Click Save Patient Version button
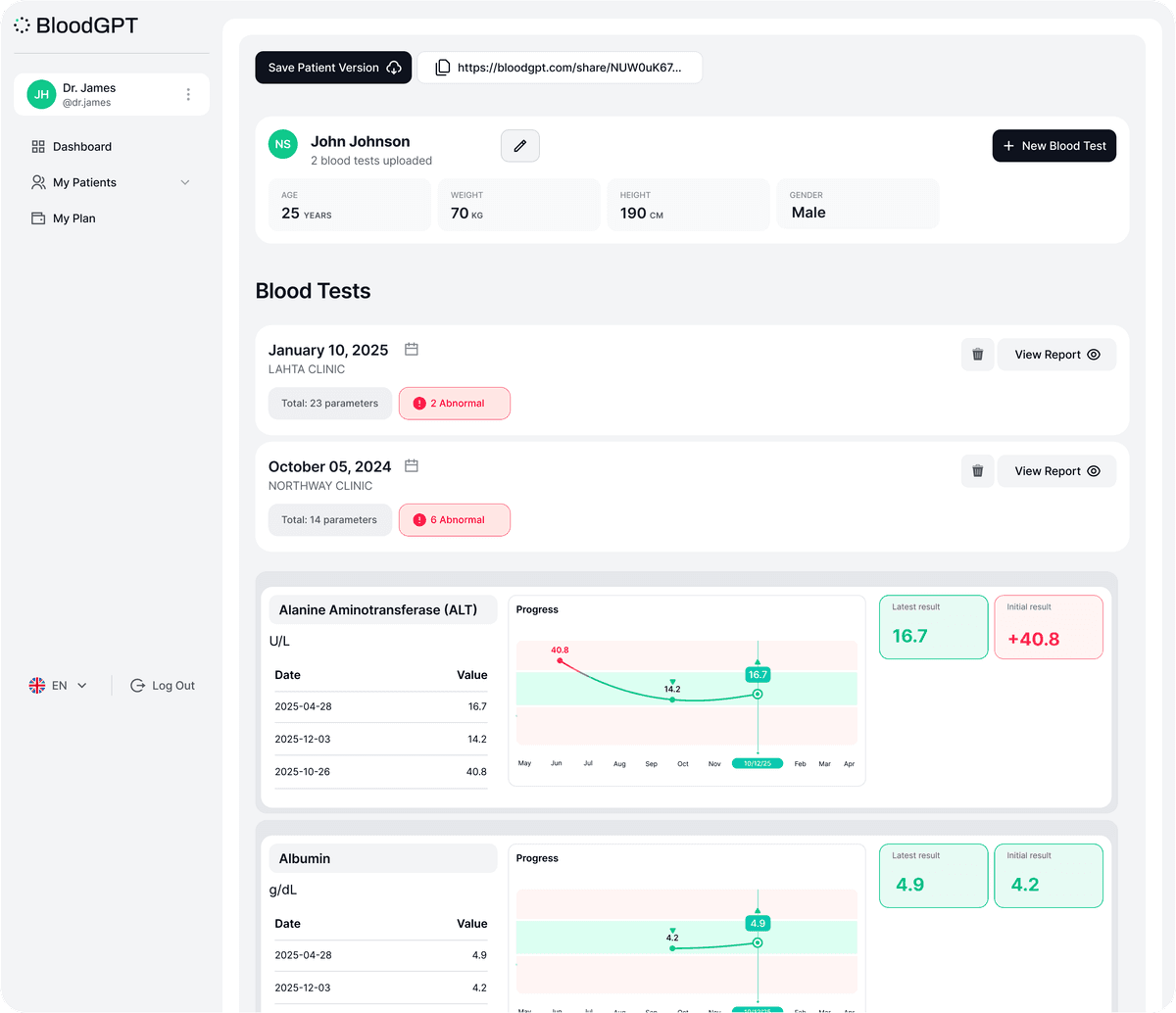1176x1013 pixels. (333, 68)
